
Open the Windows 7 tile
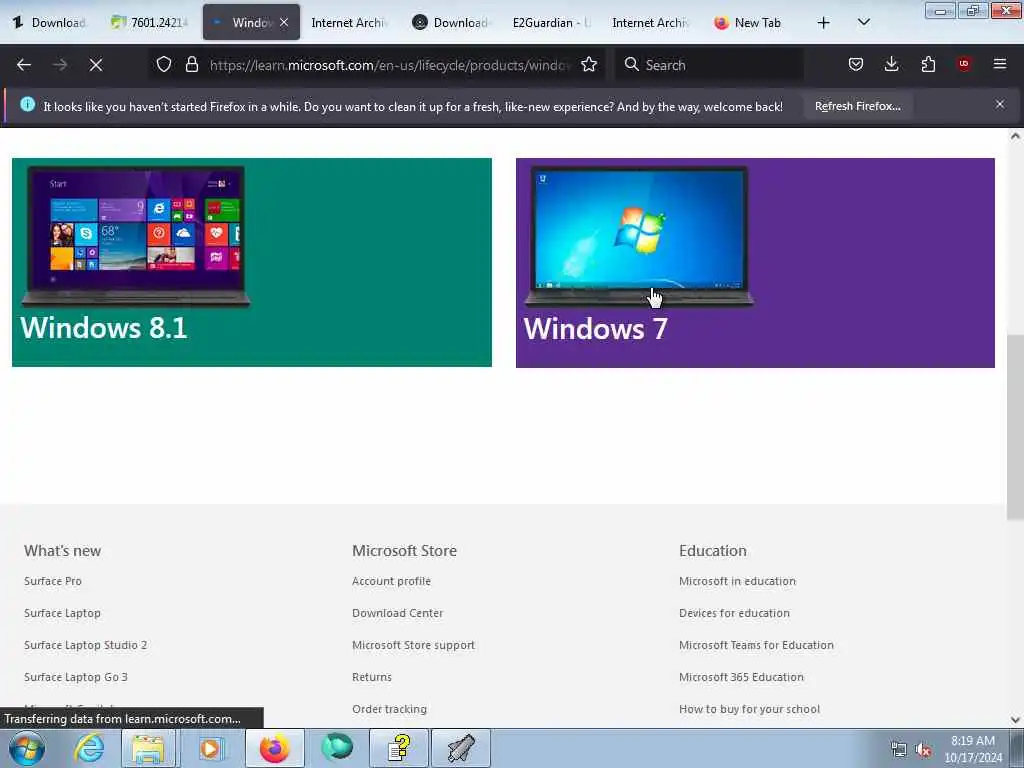coord(755,263)
